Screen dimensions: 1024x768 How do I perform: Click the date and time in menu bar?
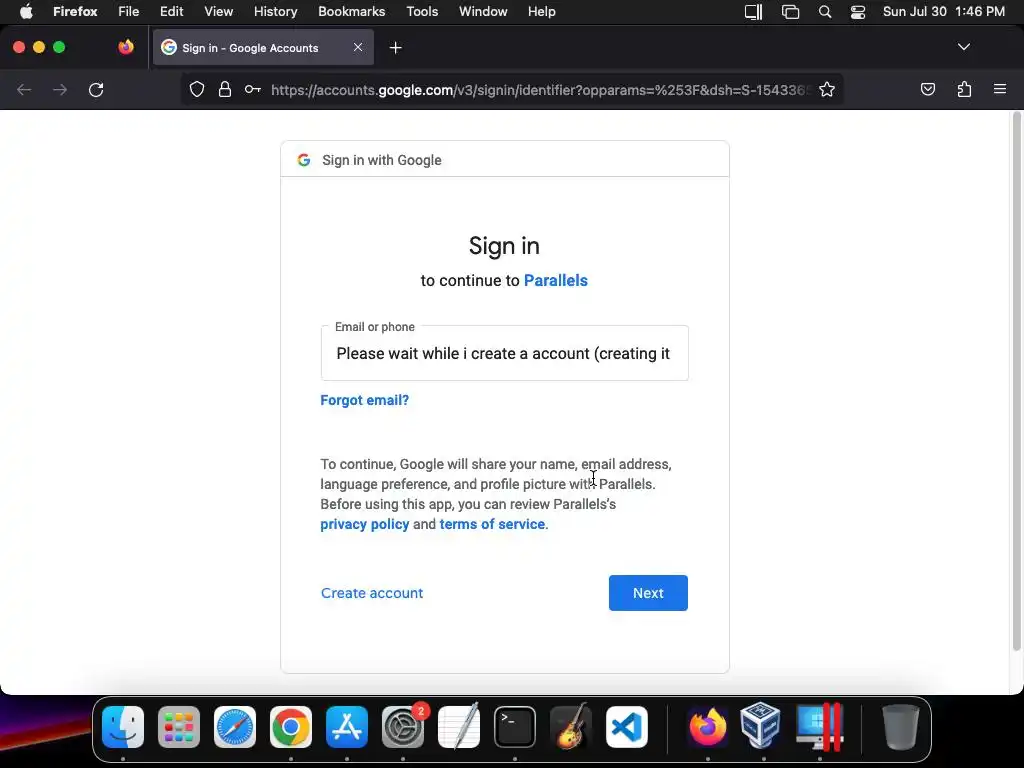[x=944, y=11]
